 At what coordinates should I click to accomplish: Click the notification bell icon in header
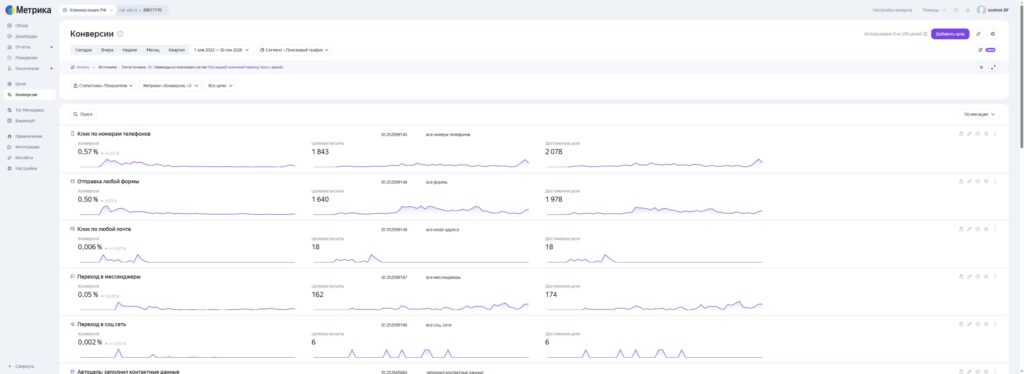pos(967,10)
